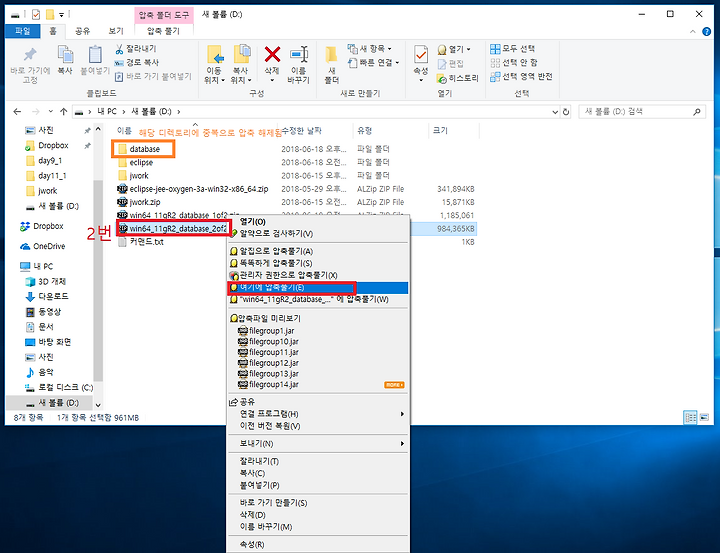Open the 복사 위치 dropdown

(241, 75)
